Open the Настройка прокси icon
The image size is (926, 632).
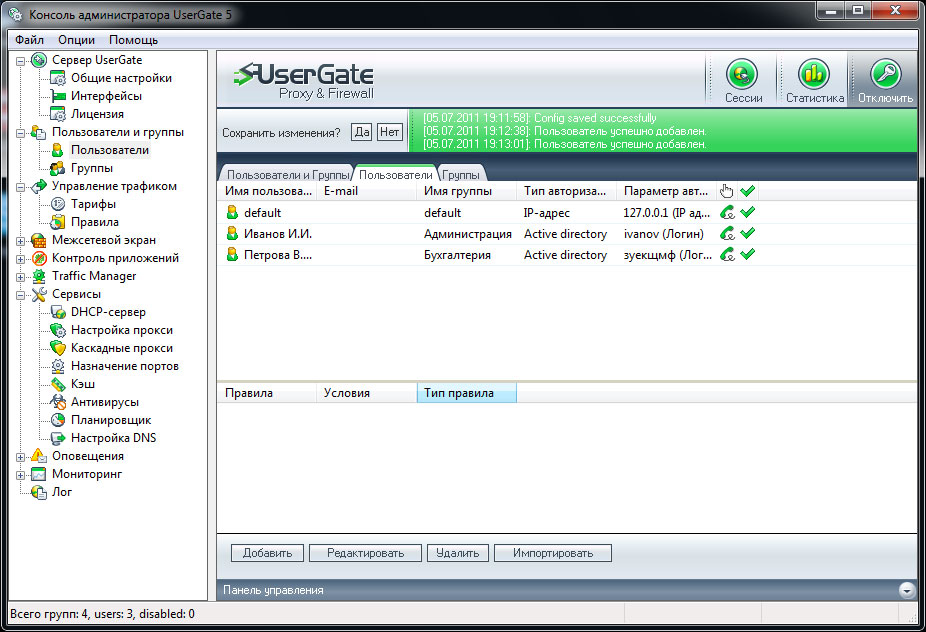coord(58,330)
